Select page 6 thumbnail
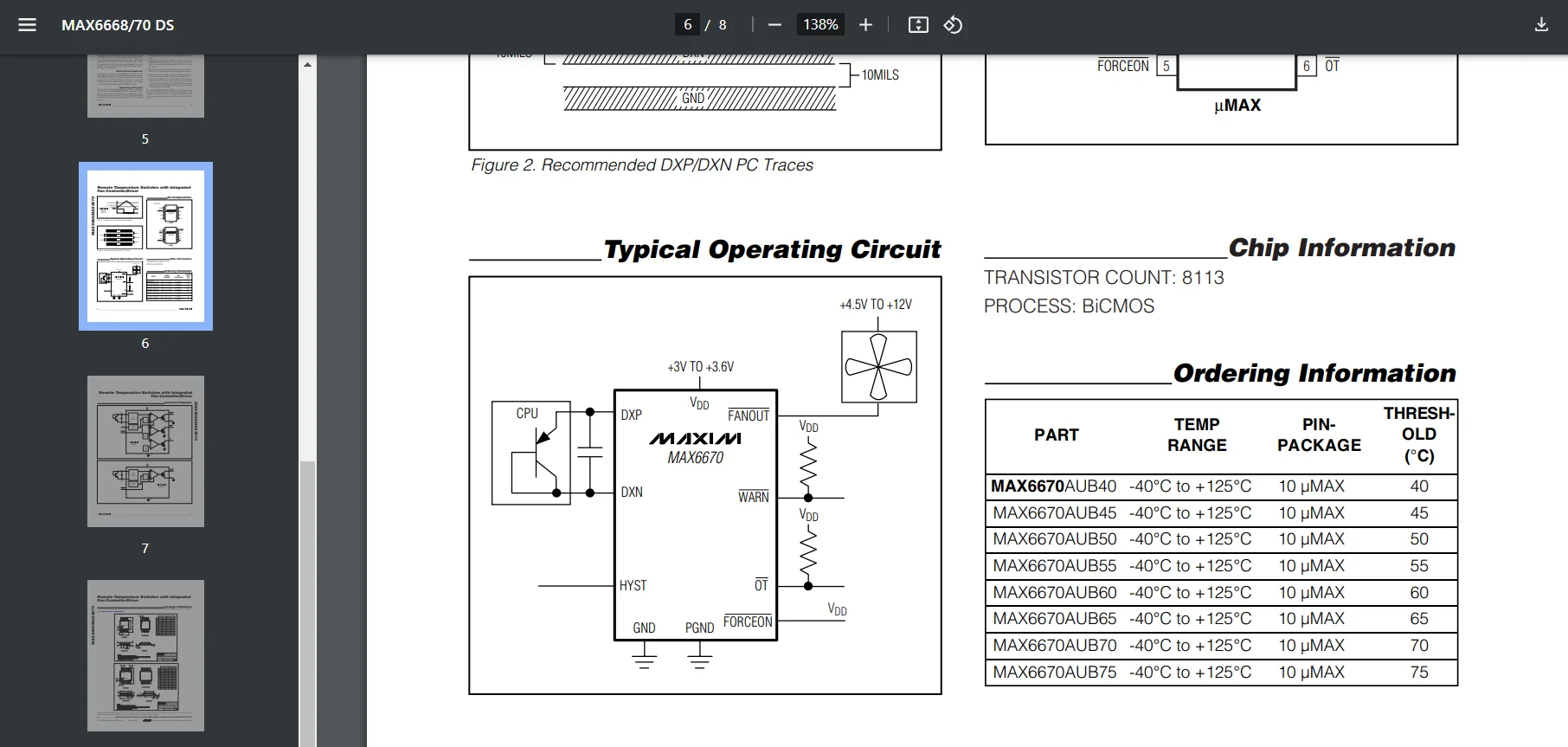 [145, 246]
